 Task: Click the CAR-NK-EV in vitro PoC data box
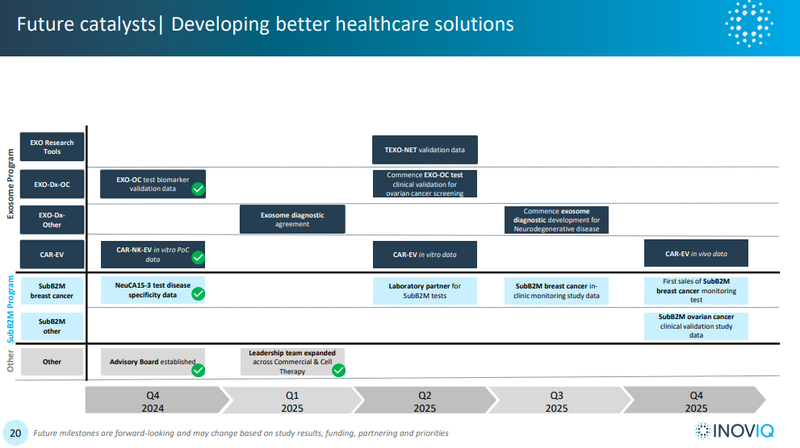pos(153,255)
